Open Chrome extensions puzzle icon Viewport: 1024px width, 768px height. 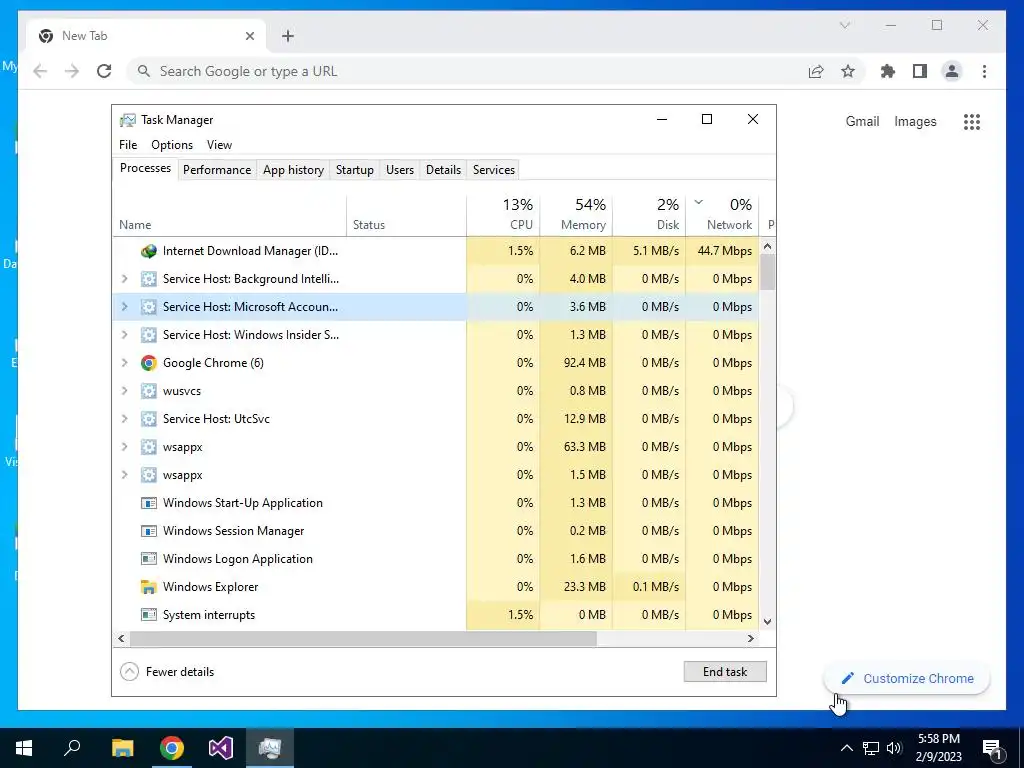[x=888, y=71]
